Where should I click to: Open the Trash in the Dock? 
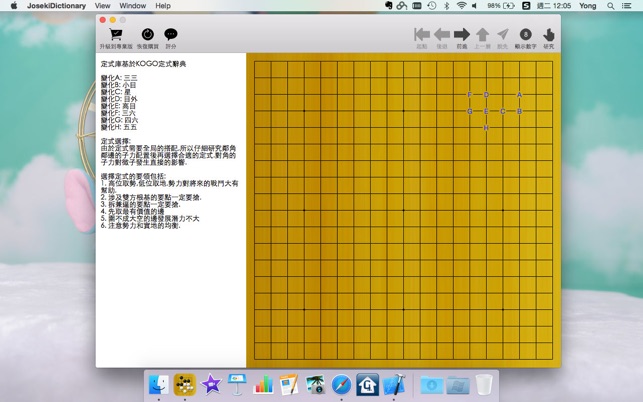(484, 384)
